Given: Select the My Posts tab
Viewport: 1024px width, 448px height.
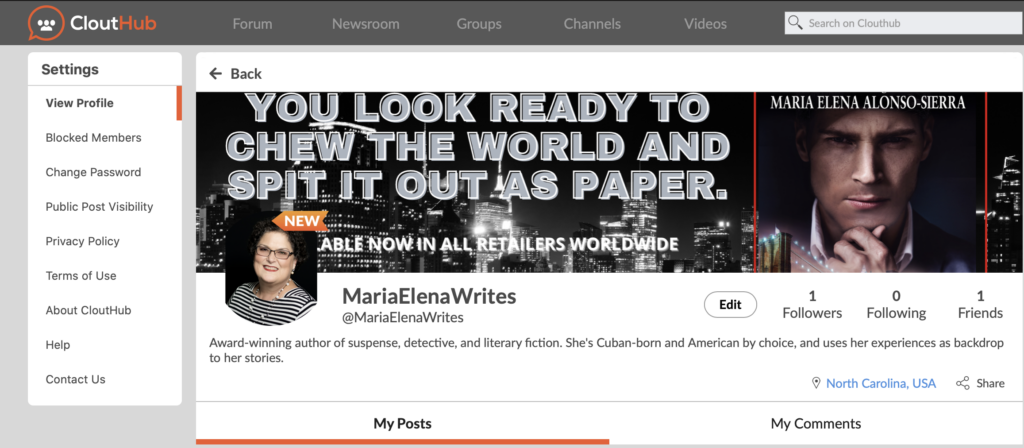Looking at the screenshot, I should click(402, 423).
